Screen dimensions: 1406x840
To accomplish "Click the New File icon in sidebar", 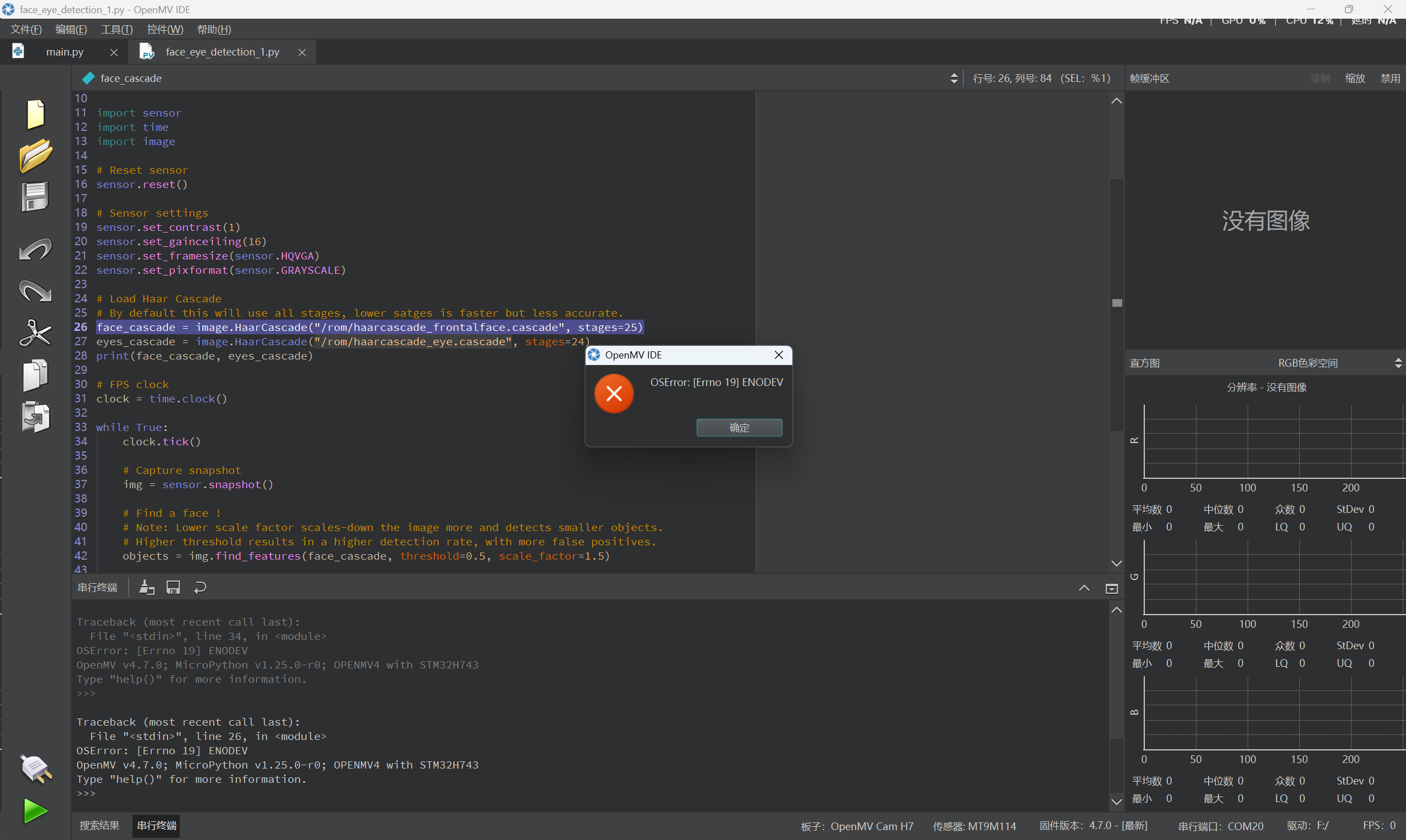I will pyautogui.click(x=36, y=114).
